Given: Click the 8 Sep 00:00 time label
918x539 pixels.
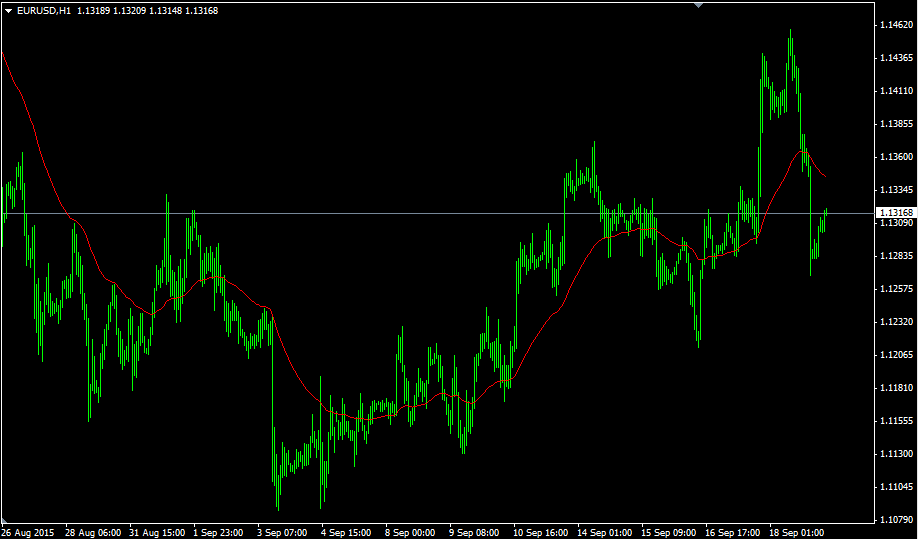Looking at the screenshot, I should pyautogui.click(x=410, y=533).
